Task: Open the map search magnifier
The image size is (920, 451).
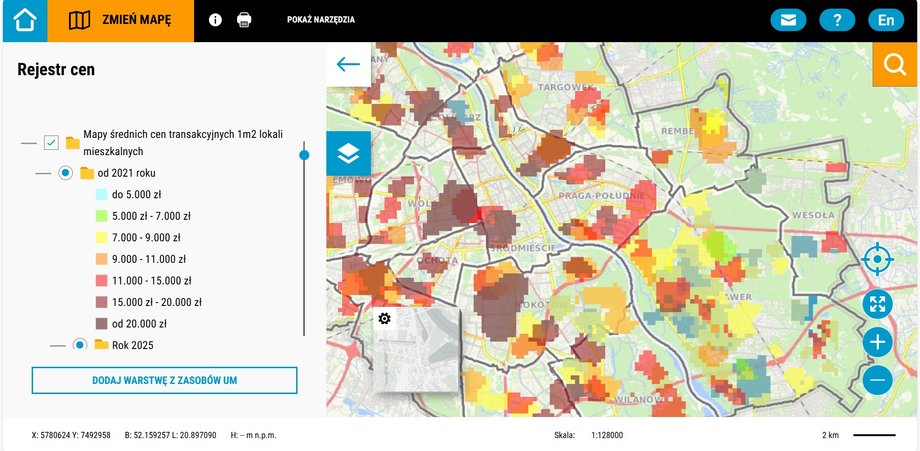Action: 895,65
